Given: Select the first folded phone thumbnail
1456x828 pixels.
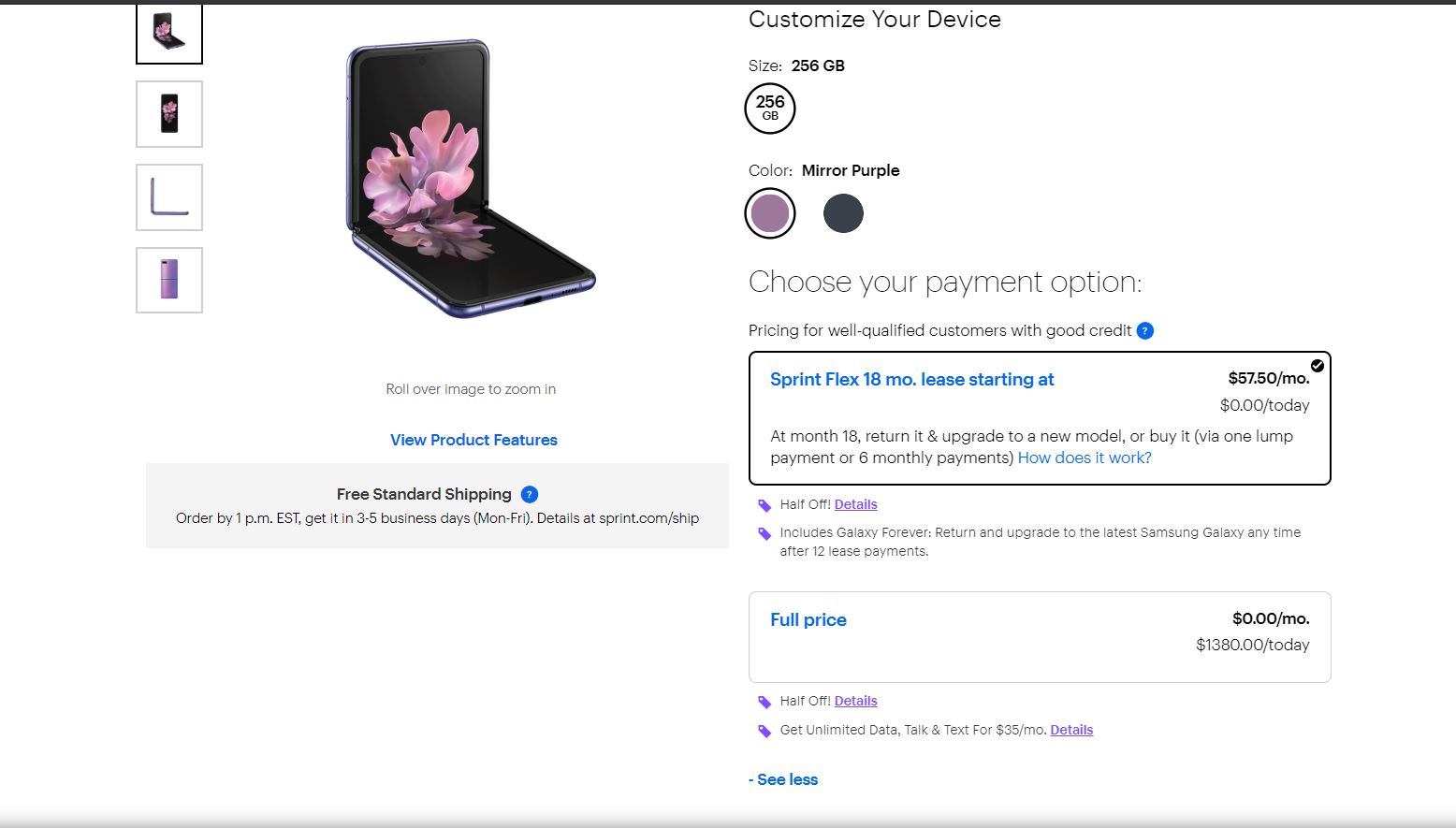Looking at the screenshot, I should point(169,33).
